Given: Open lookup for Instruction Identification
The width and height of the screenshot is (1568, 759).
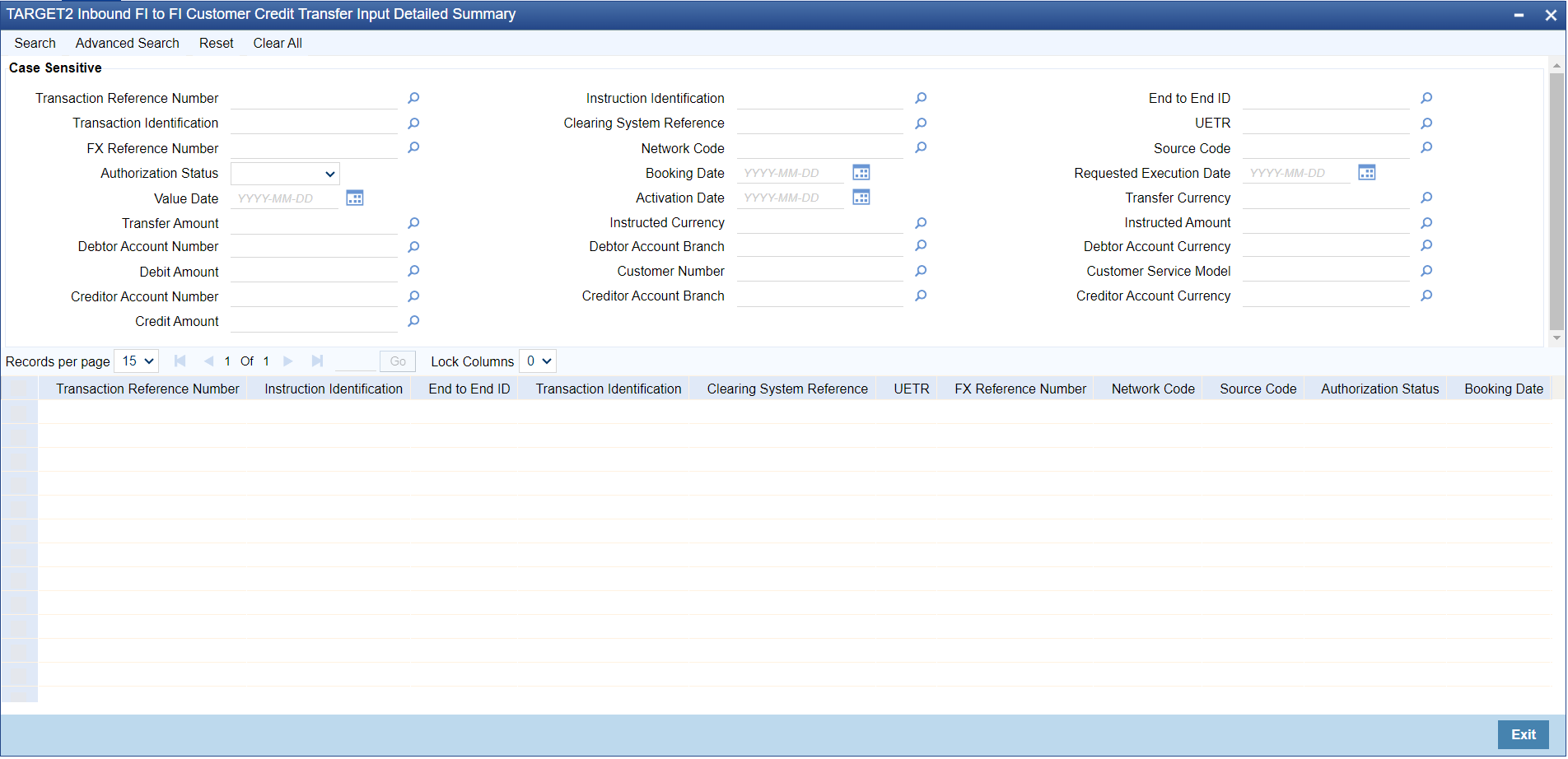Looking at the screenshot, I should pos(921,99).
